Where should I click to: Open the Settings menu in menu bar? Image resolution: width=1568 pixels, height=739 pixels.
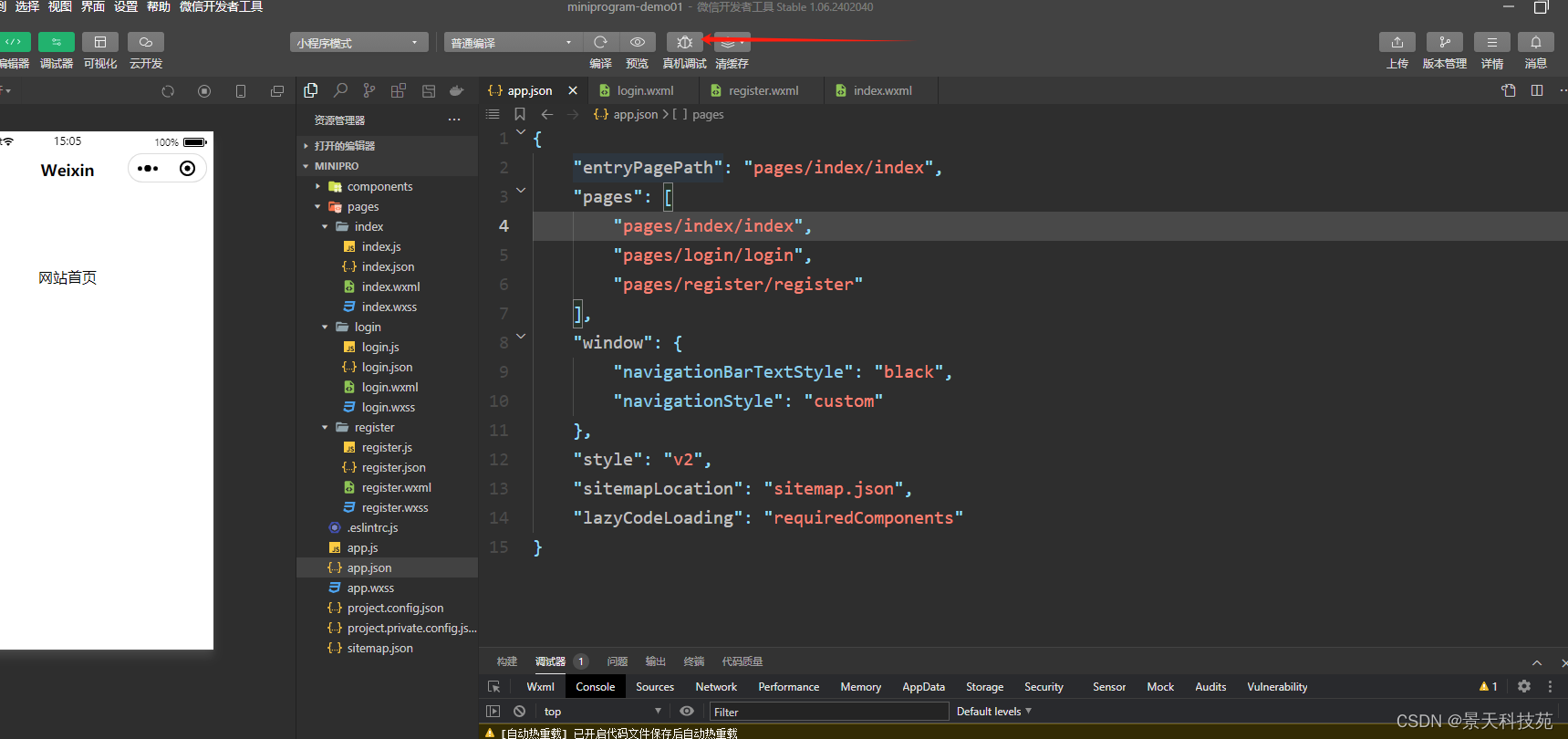(x=126, y=6)
